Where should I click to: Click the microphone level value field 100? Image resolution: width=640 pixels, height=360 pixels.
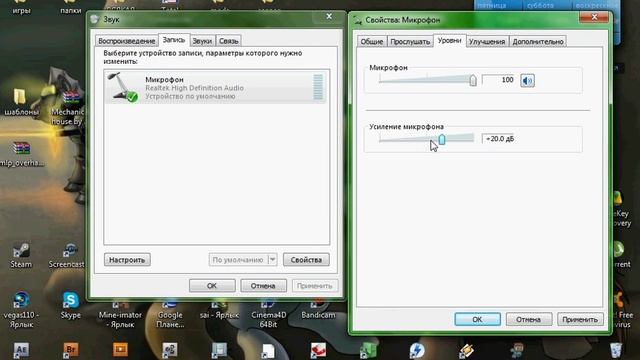pos(498,80)
